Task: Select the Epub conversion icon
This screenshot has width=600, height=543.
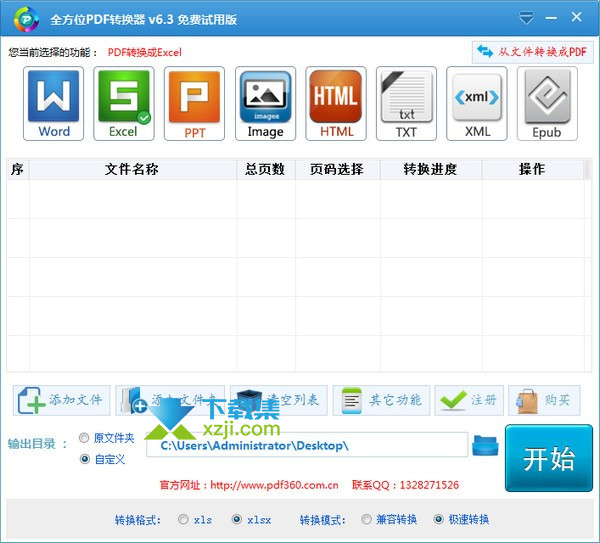Action: coord(547,103)
